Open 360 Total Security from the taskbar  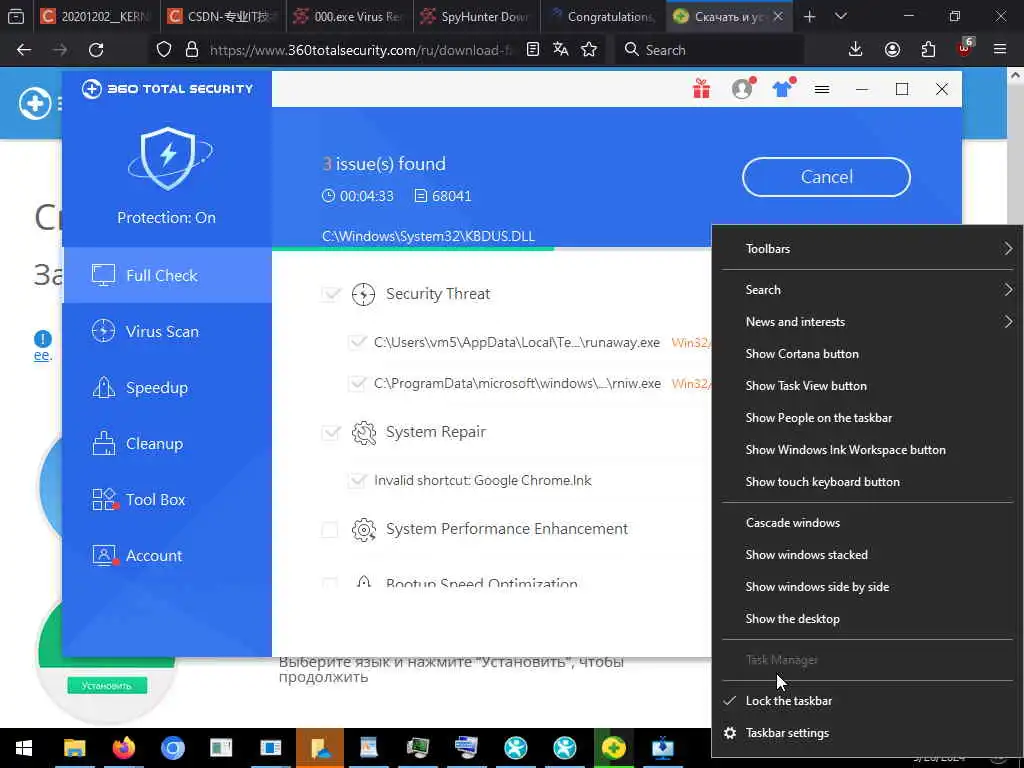[x=613, y=748]
